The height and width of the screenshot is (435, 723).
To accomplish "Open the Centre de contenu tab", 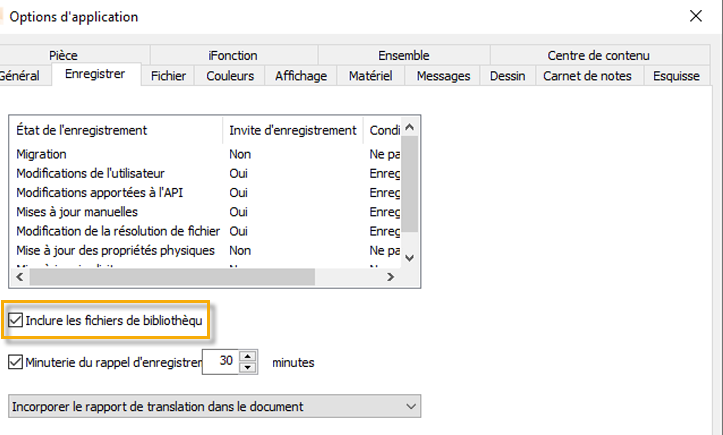I will (x=598, y=55).
